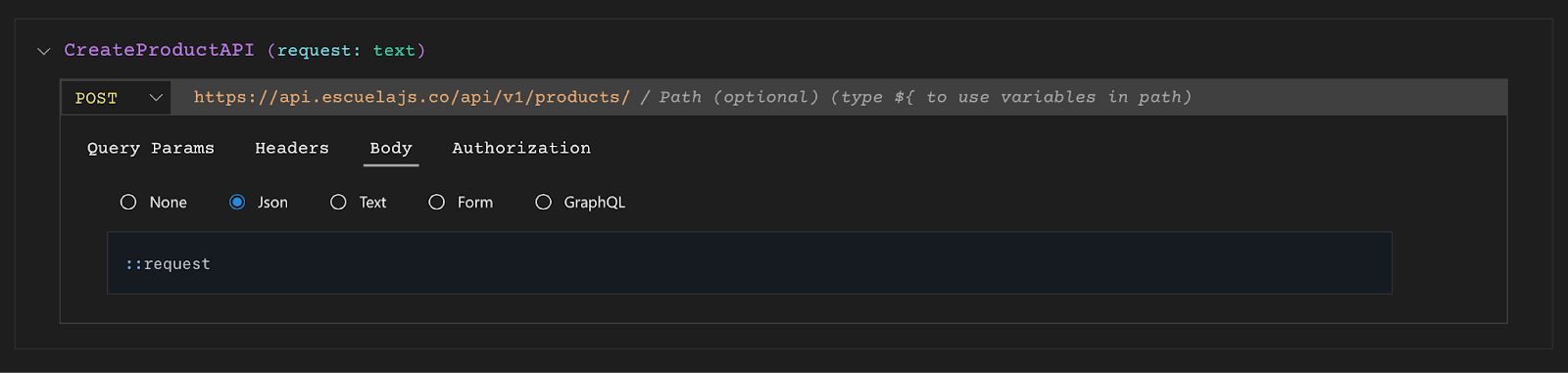The height and width of the screenshot is (373, 1568).
Task: Click empty area of the JSON body editor
Action: point(784,263)
